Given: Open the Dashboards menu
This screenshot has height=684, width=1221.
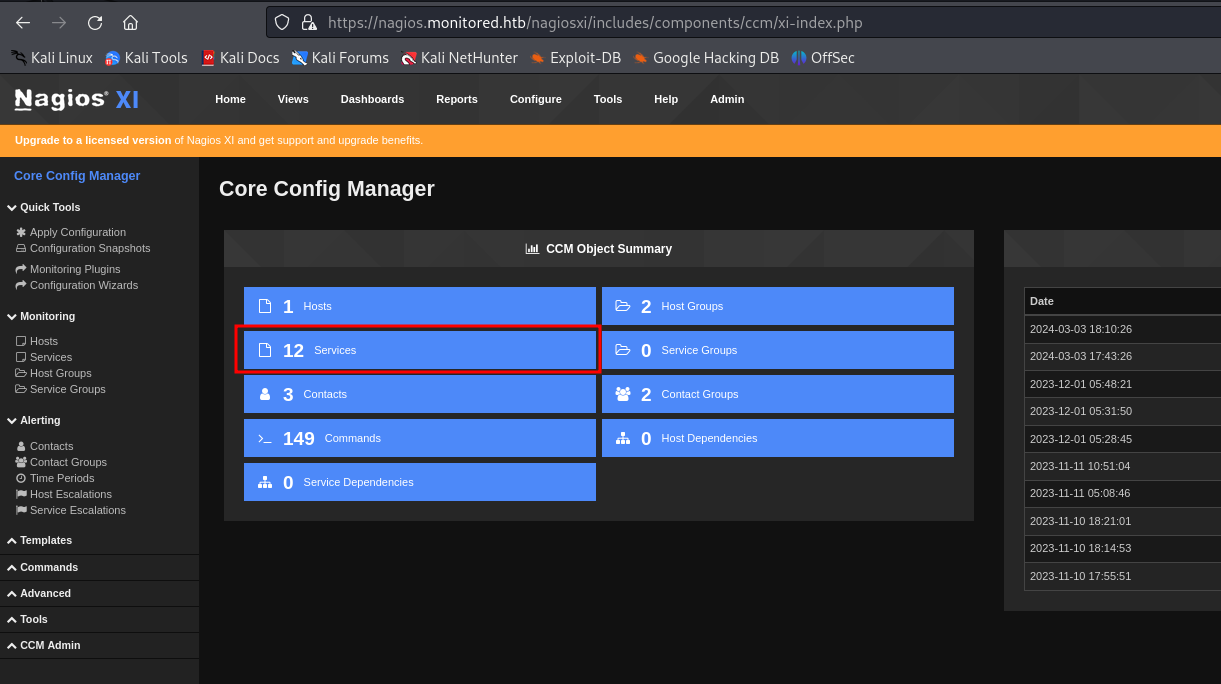Looking at the screenshot, I should point(372,99).
